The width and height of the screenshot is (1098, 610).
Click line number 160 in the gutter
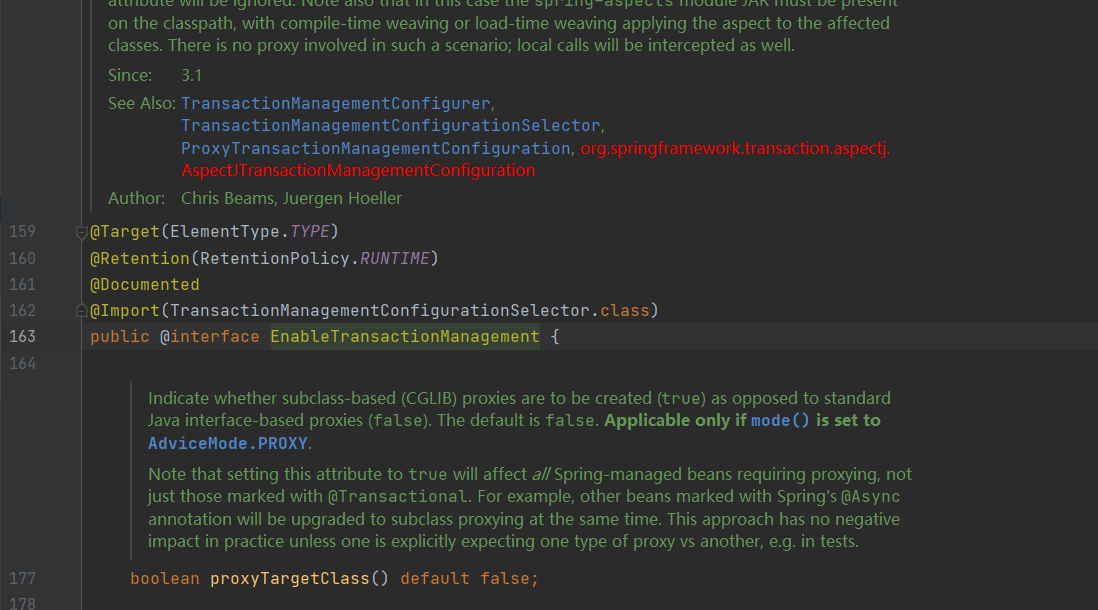pos(22,258)
